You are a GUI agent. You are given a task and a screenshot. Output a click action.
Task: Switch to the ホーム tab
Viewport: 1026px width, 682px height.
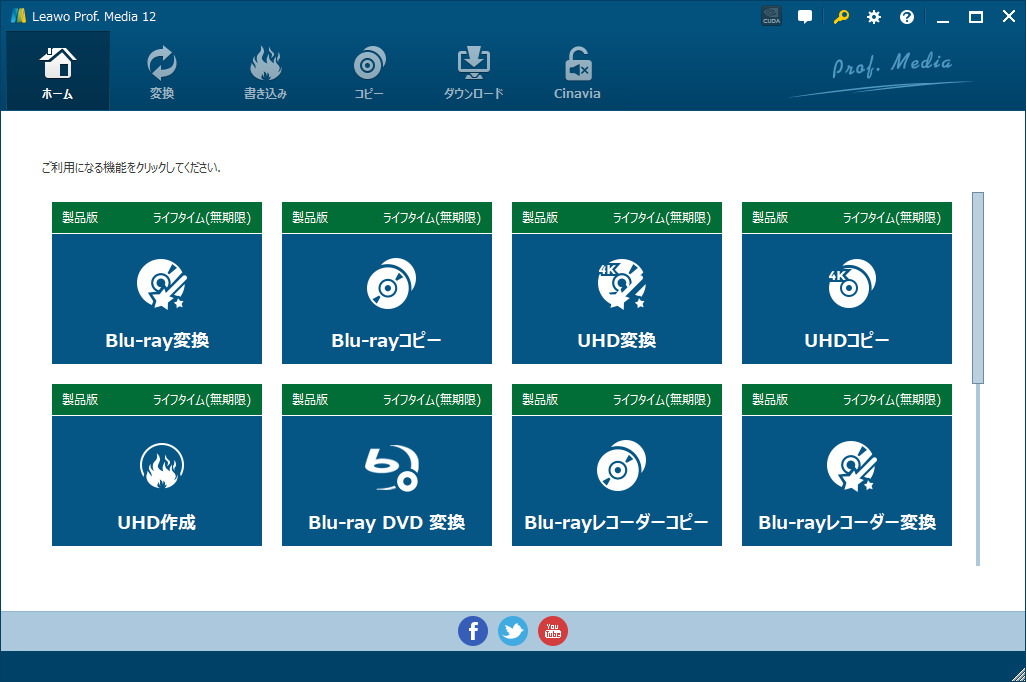58,72
